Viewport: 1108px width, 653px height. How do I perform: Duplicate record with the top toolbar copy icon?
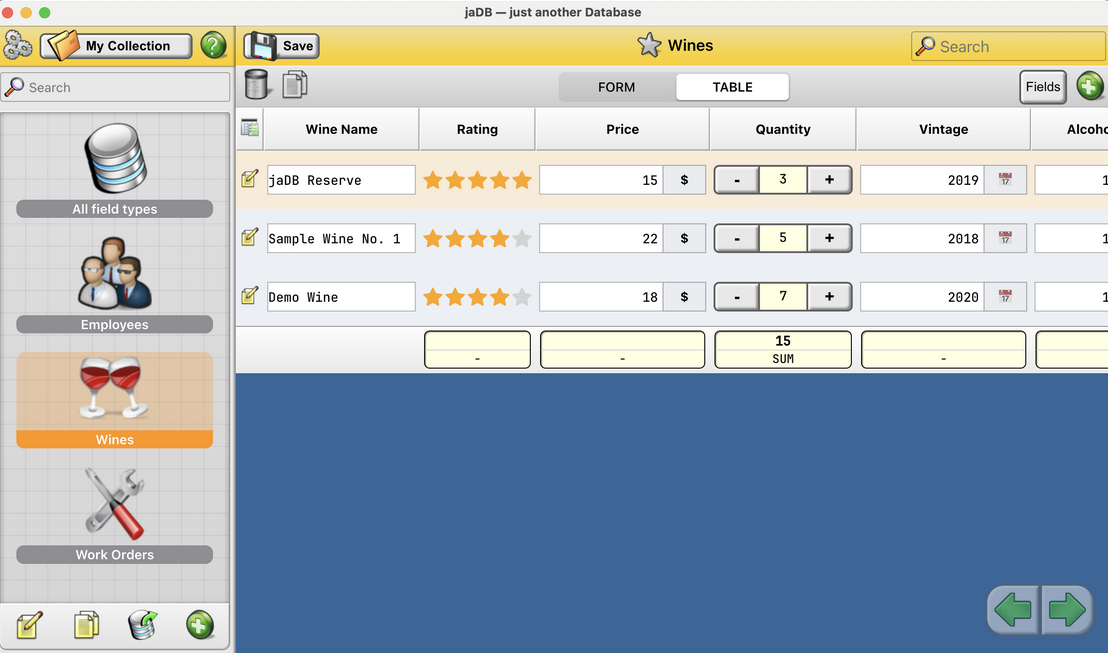click(295, 85)
